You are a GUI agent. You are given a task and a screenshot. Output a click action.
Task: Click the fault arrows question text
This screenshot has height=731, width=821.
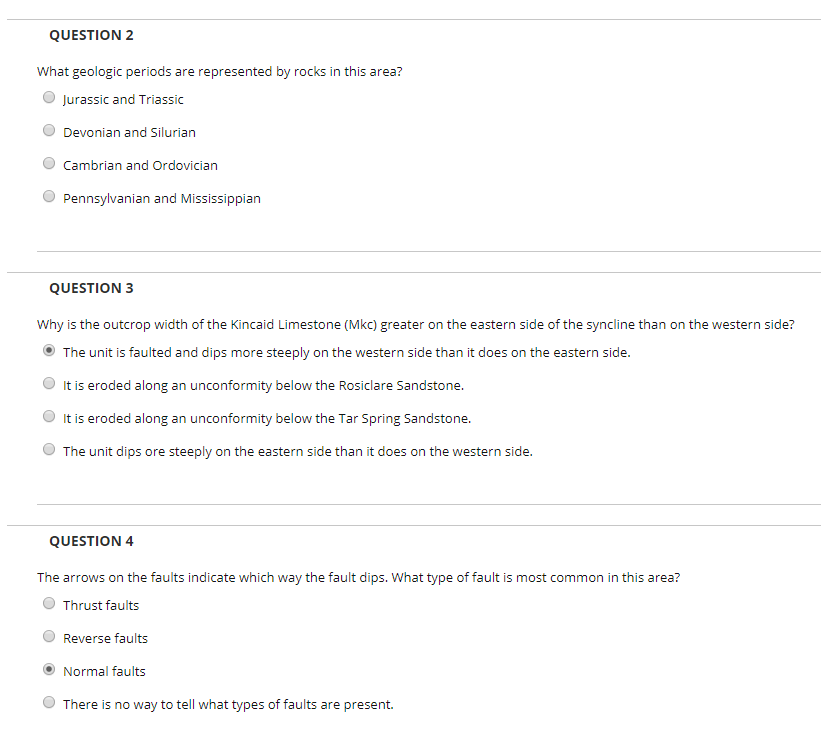click(x=358, y=578)
